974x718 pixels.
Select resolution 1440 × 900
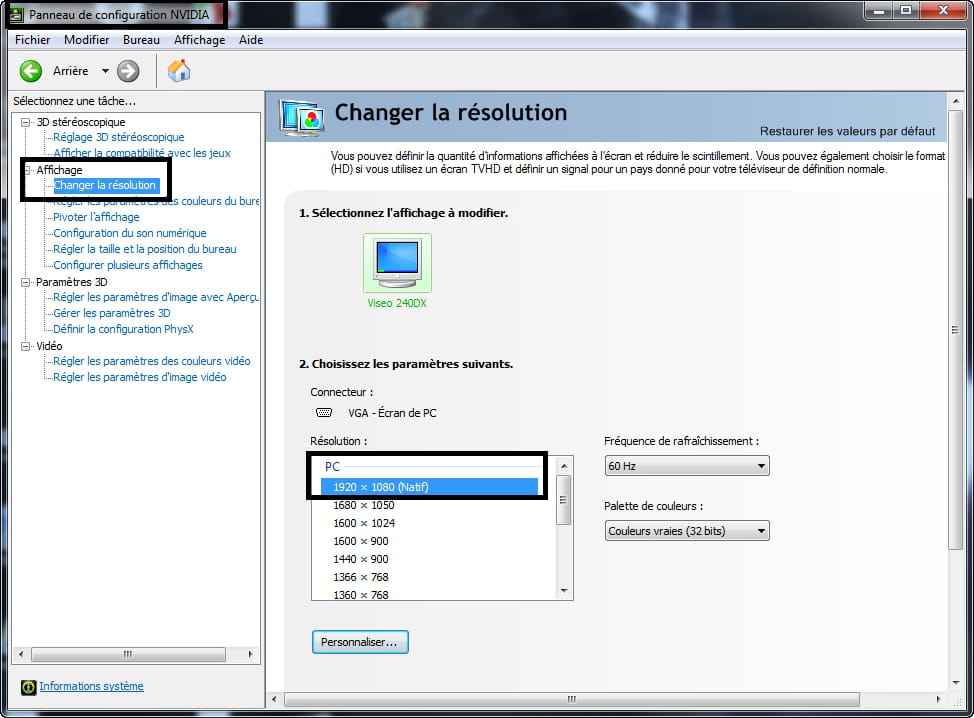point(361,559)
